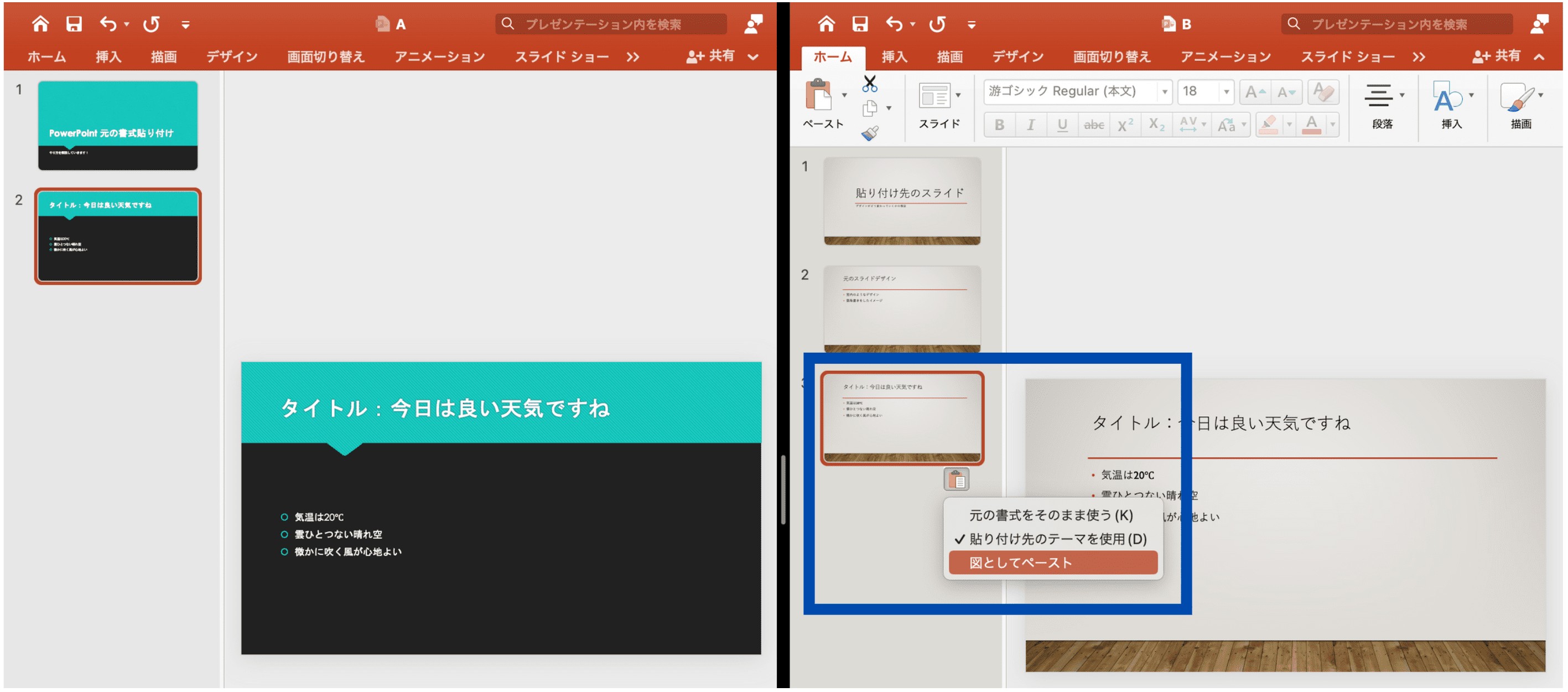Viewport: 1568px width, 692px height.
Task: Open quick access customize arrow in window A
Action: pos(185,25)
